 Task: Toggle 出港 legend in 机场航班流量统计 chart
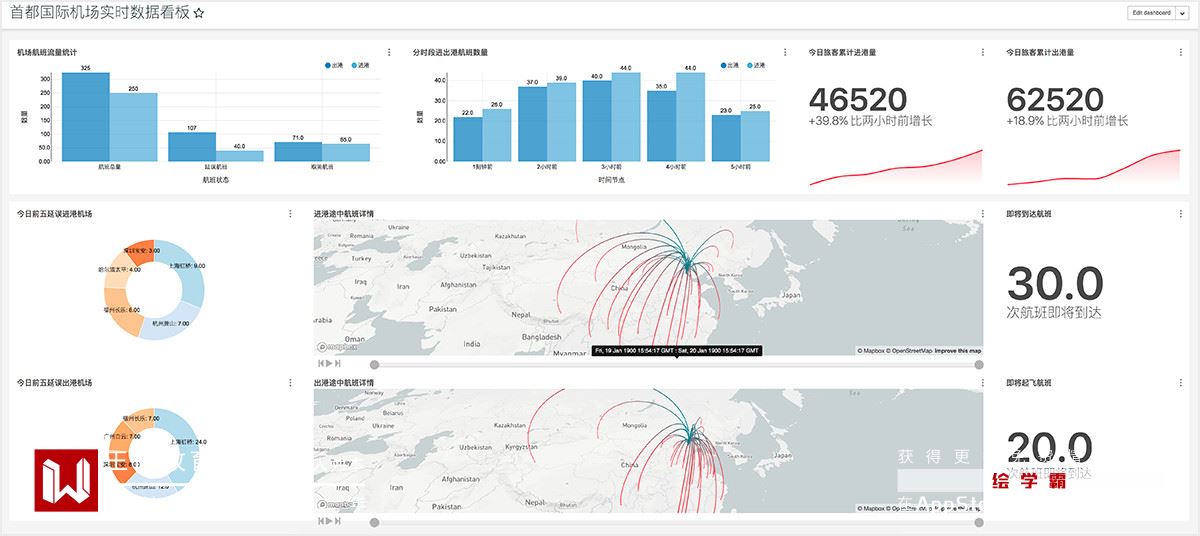pyautogui.click(x=336, y=65)
